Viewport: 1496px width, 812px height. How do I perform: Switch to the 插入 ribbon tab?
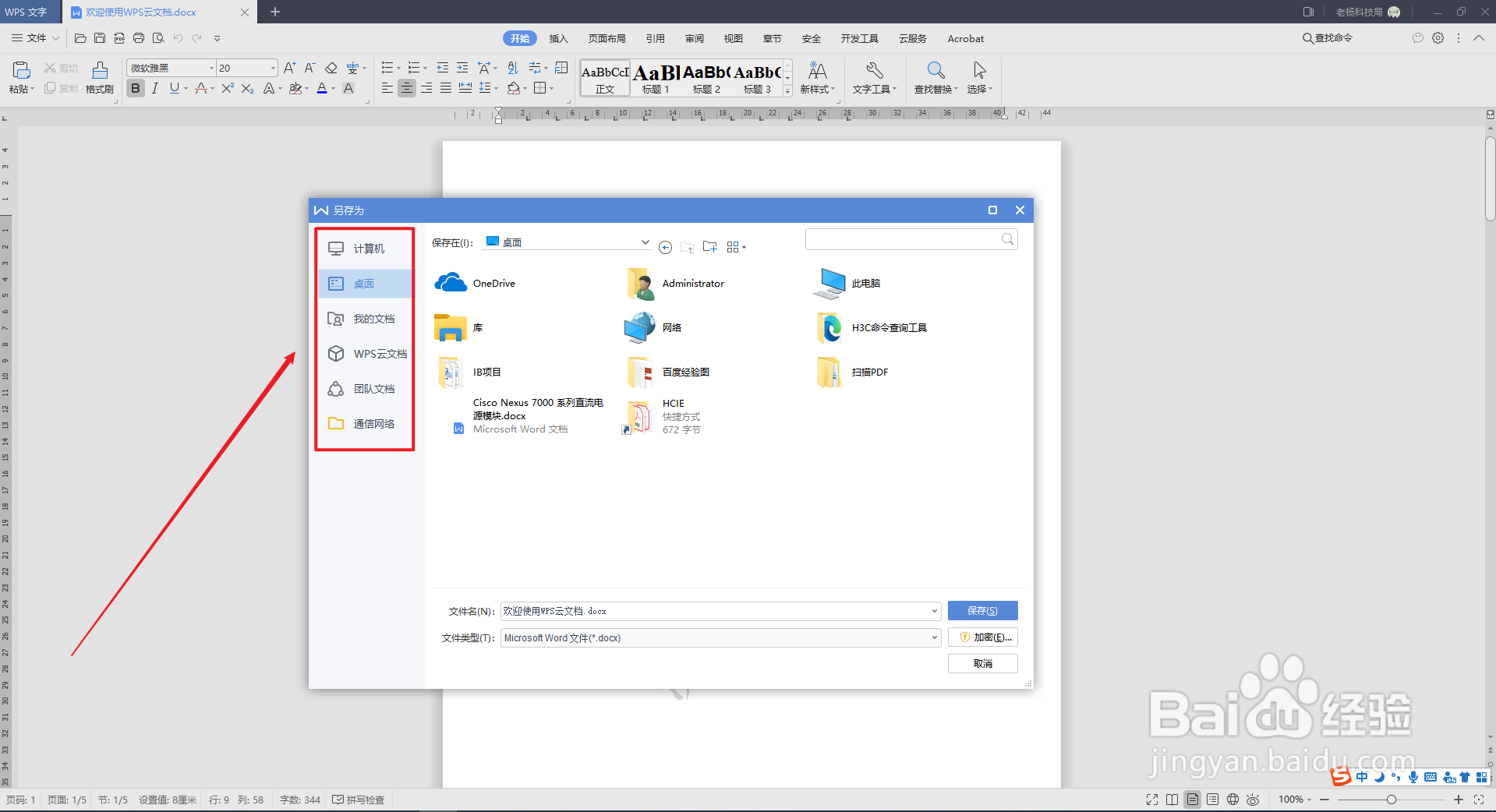tap(558, 38)
